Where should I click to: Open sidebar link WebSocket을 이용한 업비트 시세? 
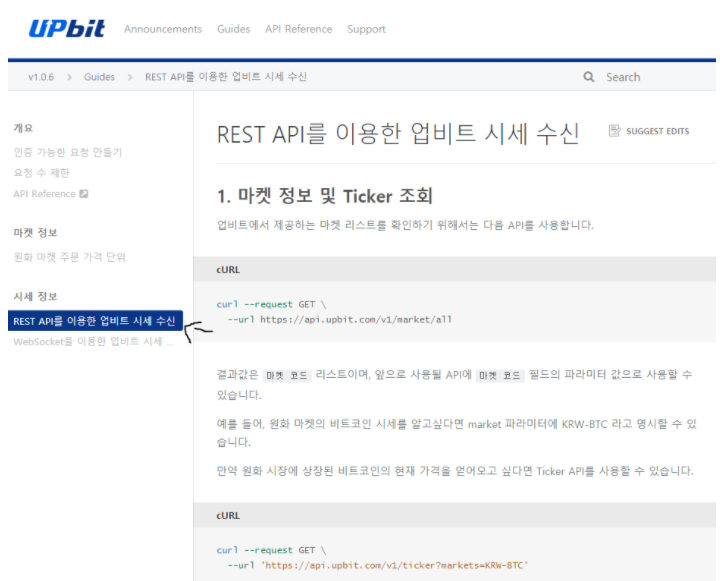click(93, 341)
